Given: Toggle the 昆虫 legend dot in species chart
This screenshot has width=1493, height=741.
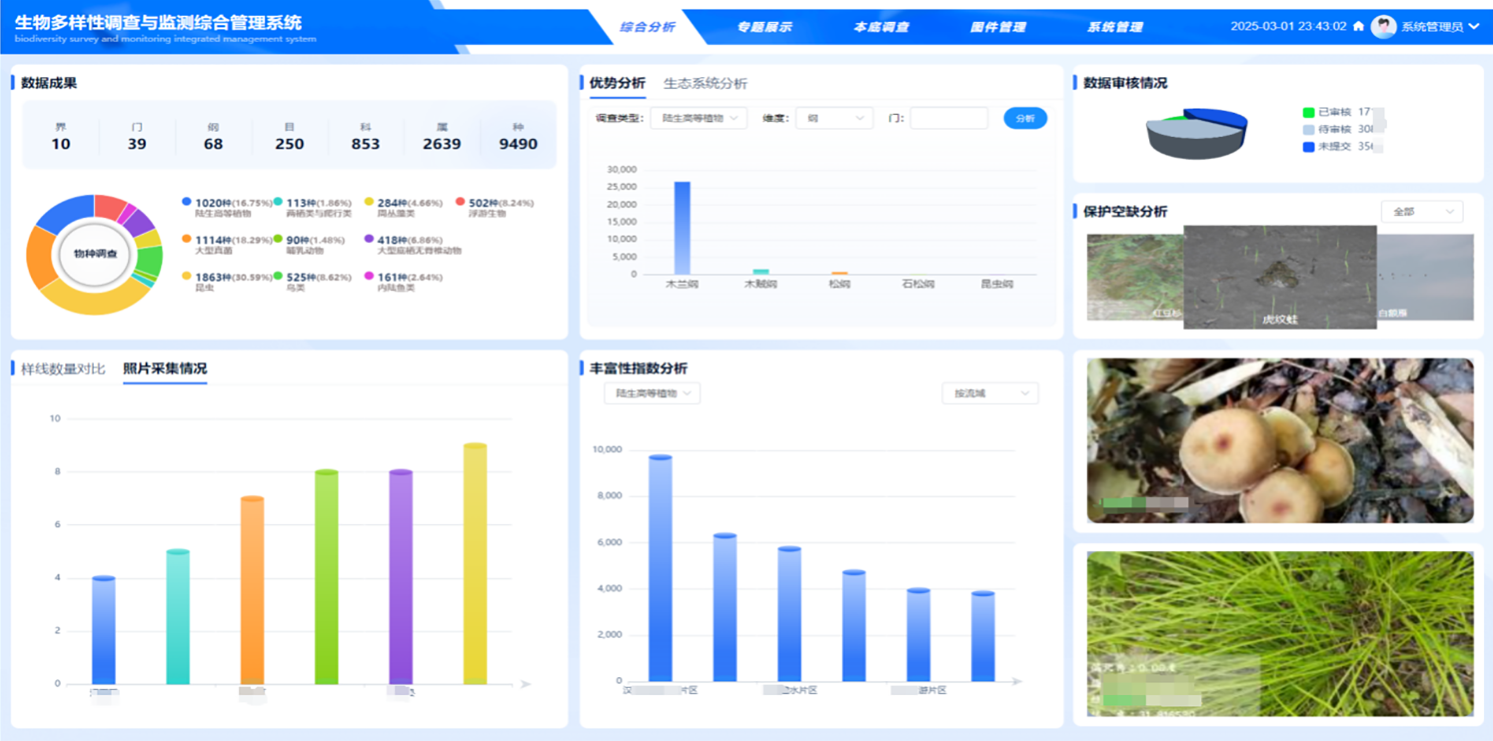Looking at the screenshot, I should [x=187, y=276].
